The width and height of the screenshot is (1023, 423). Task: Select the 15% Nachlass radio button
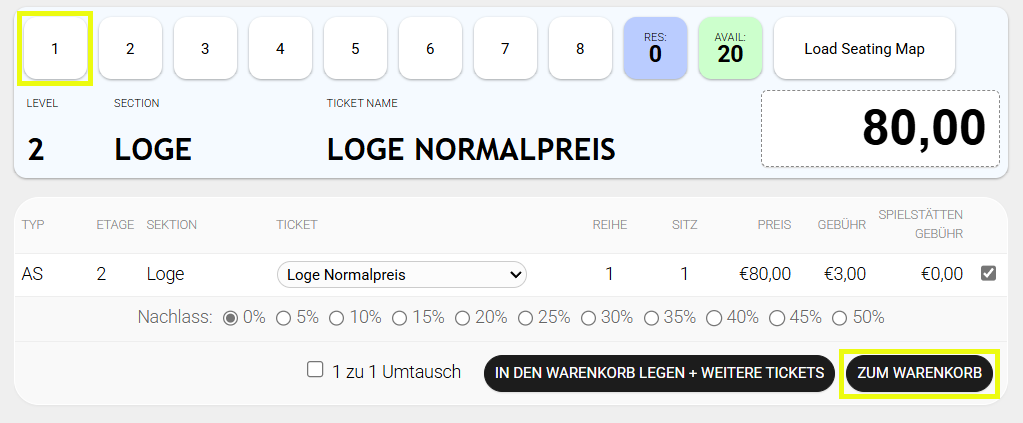click(x=400, y=318)
